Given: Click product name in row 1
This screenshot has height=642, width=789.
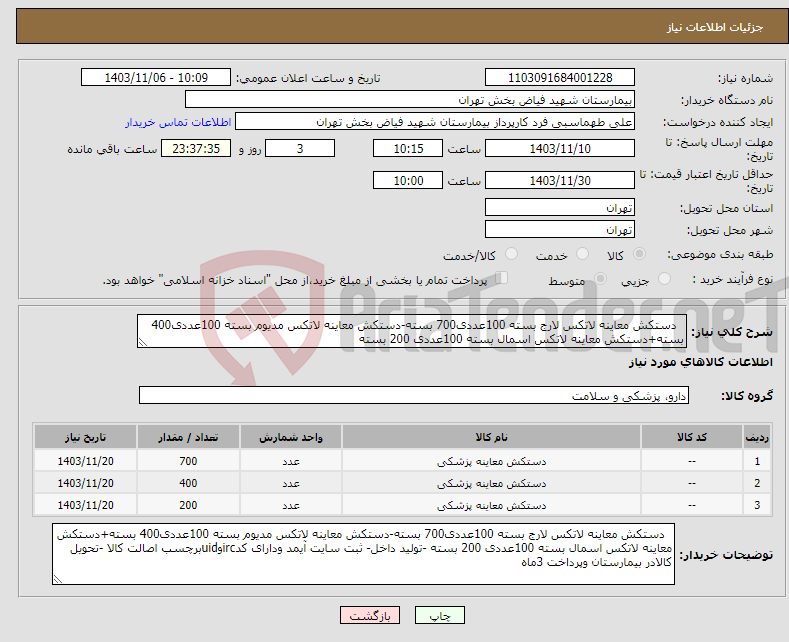Looking at the screenshot, I should [491, 461].
